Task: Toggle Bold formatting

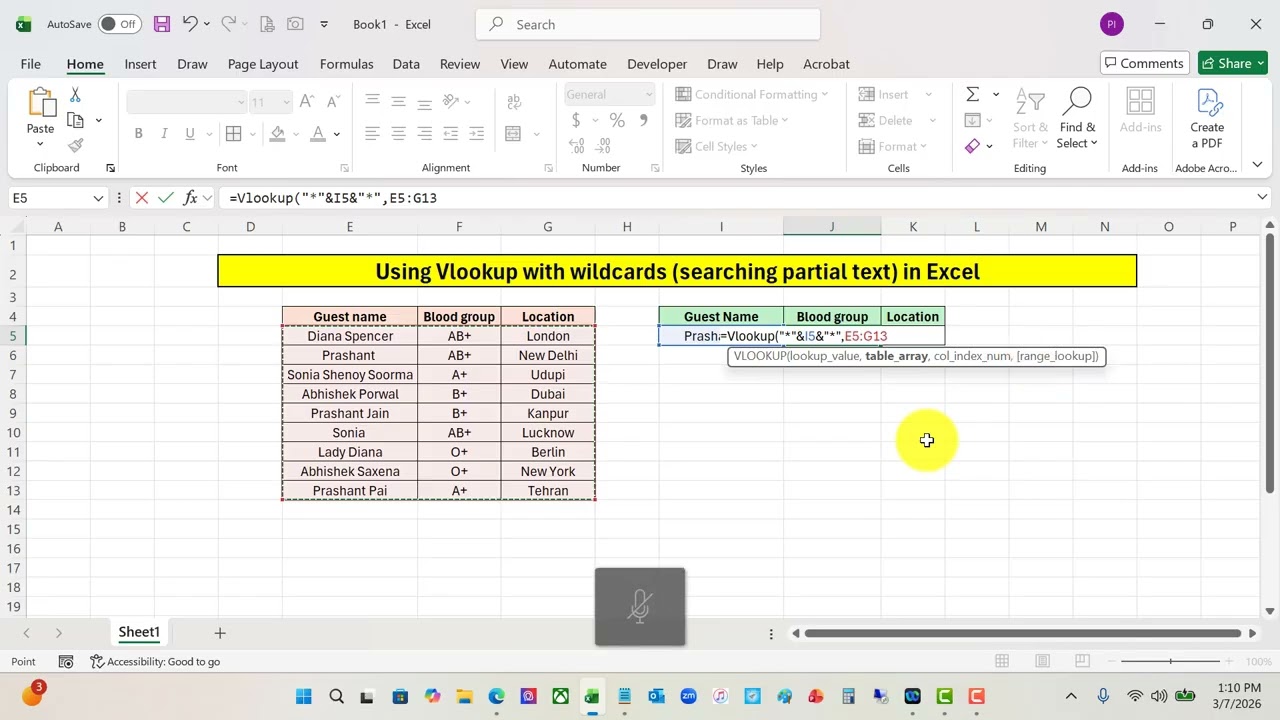Action: [138, 134]
